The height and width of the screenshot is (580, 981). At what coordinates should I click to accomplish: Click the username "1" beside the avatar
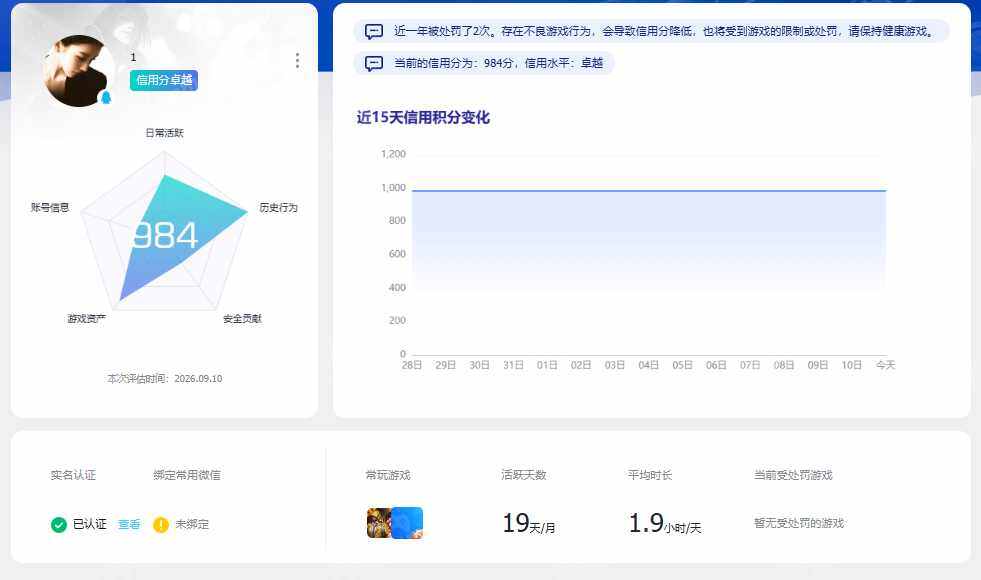pyautogui.click(x=133, y=57)
